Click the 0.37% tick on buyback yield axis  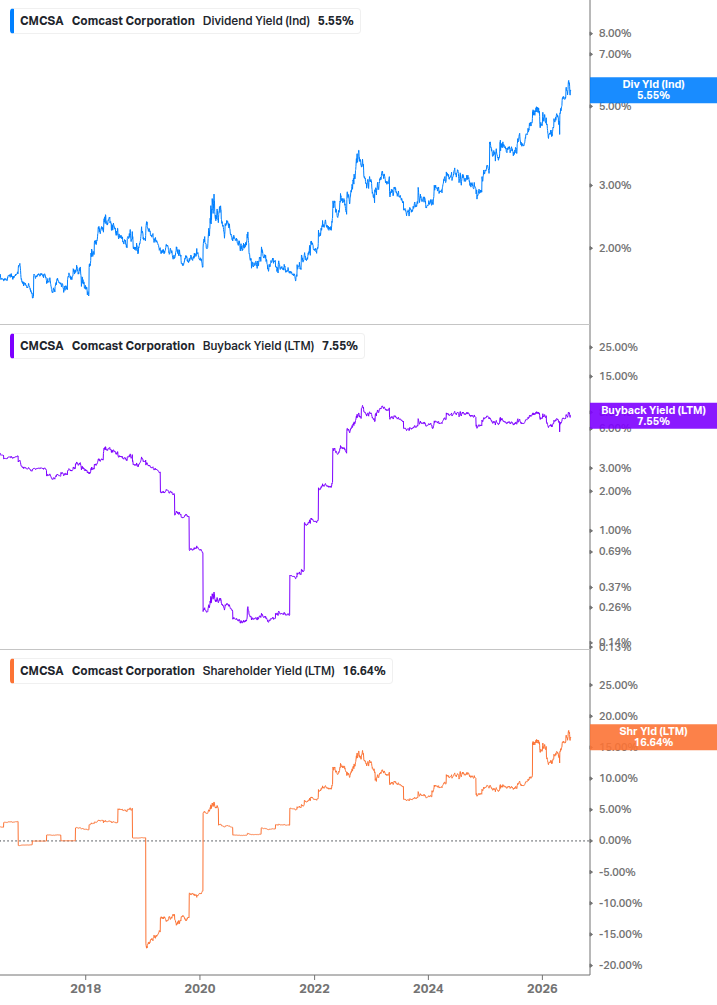615,587
